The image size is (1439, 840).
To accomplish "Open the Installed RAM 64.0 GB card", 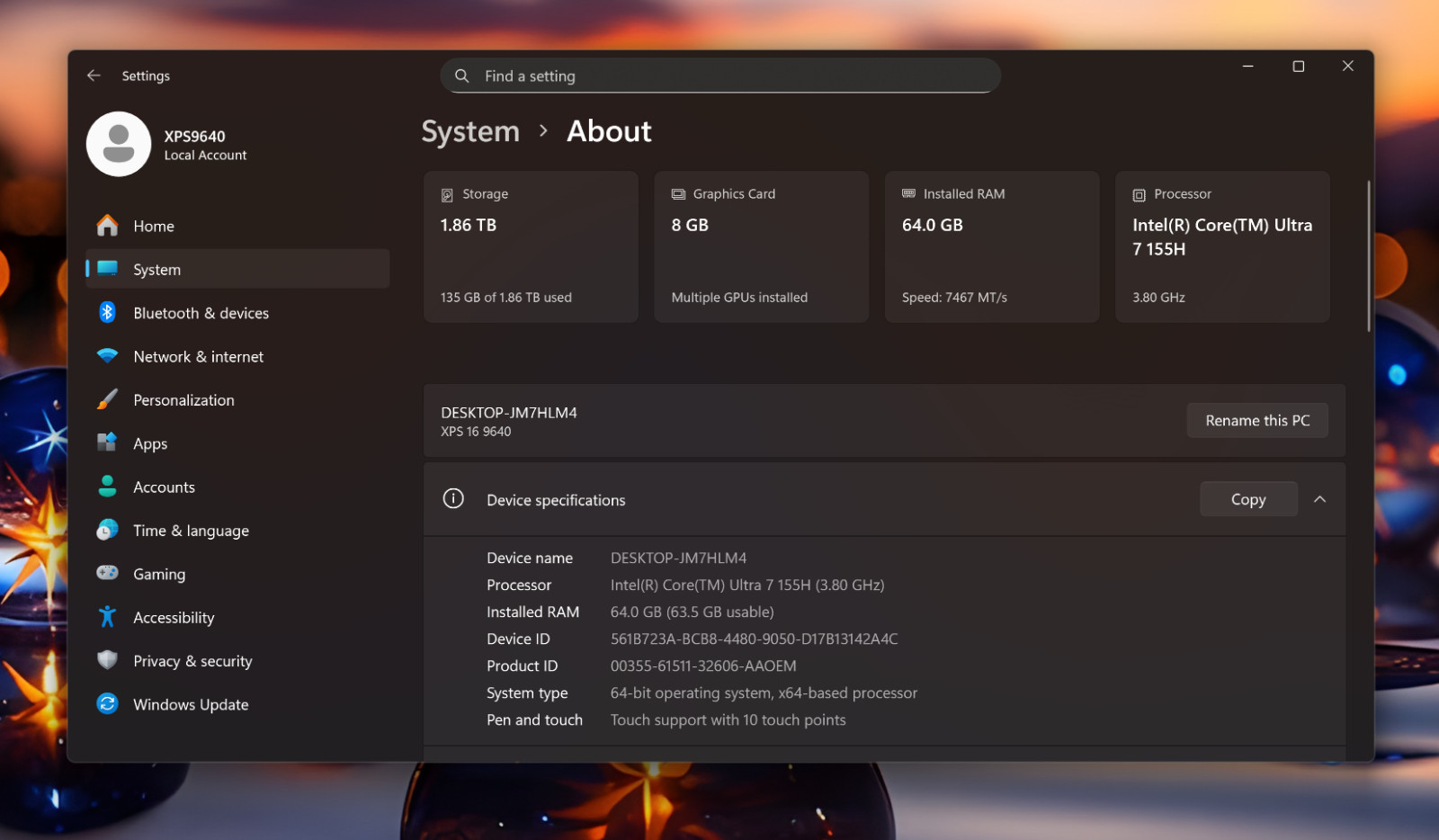I will pos(992,246).
